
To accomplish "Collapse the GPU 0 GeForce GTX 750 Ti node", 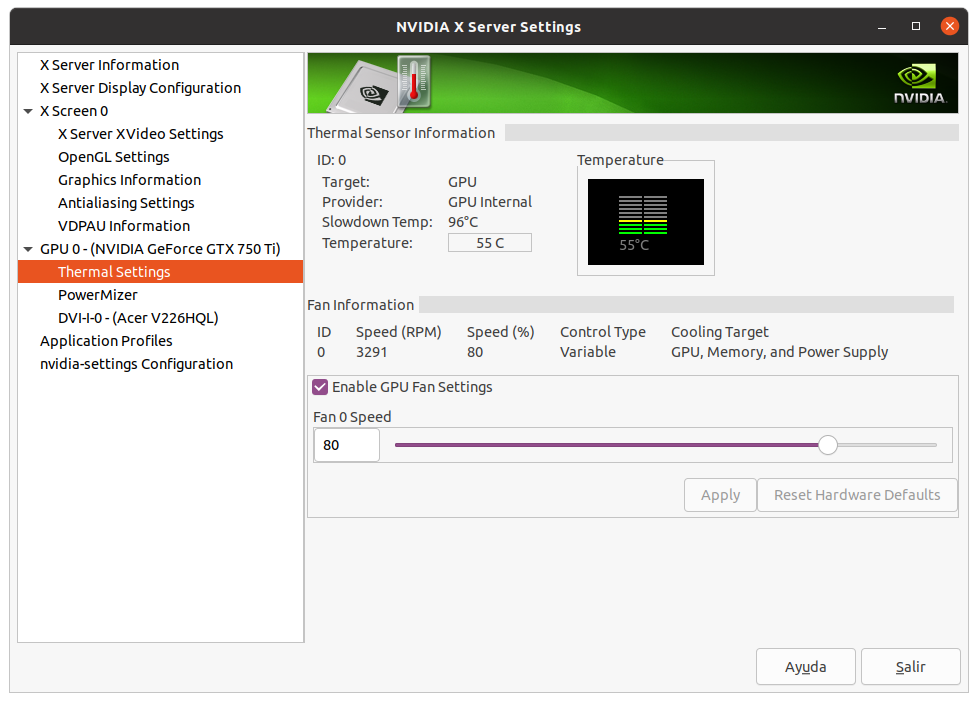I will tap(28, 250).
